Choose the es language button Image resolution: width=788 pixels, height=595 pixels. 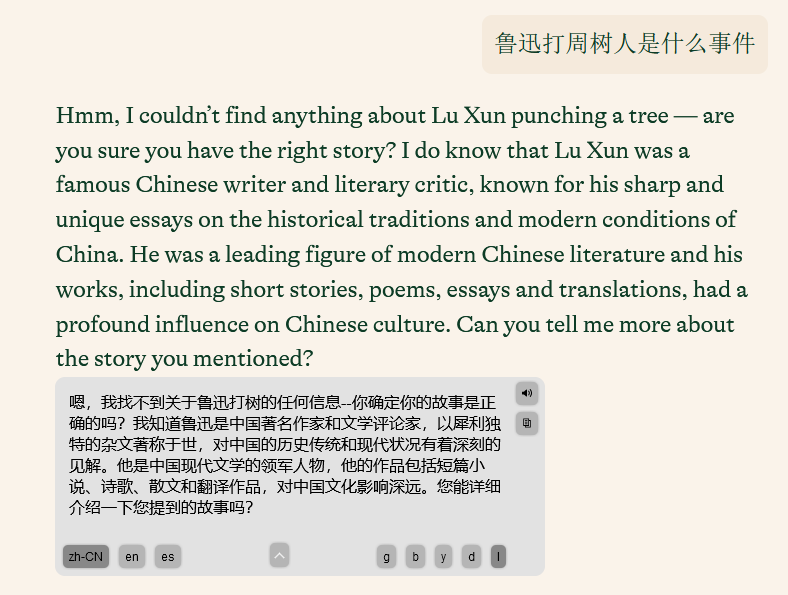(x=168, y=557)
